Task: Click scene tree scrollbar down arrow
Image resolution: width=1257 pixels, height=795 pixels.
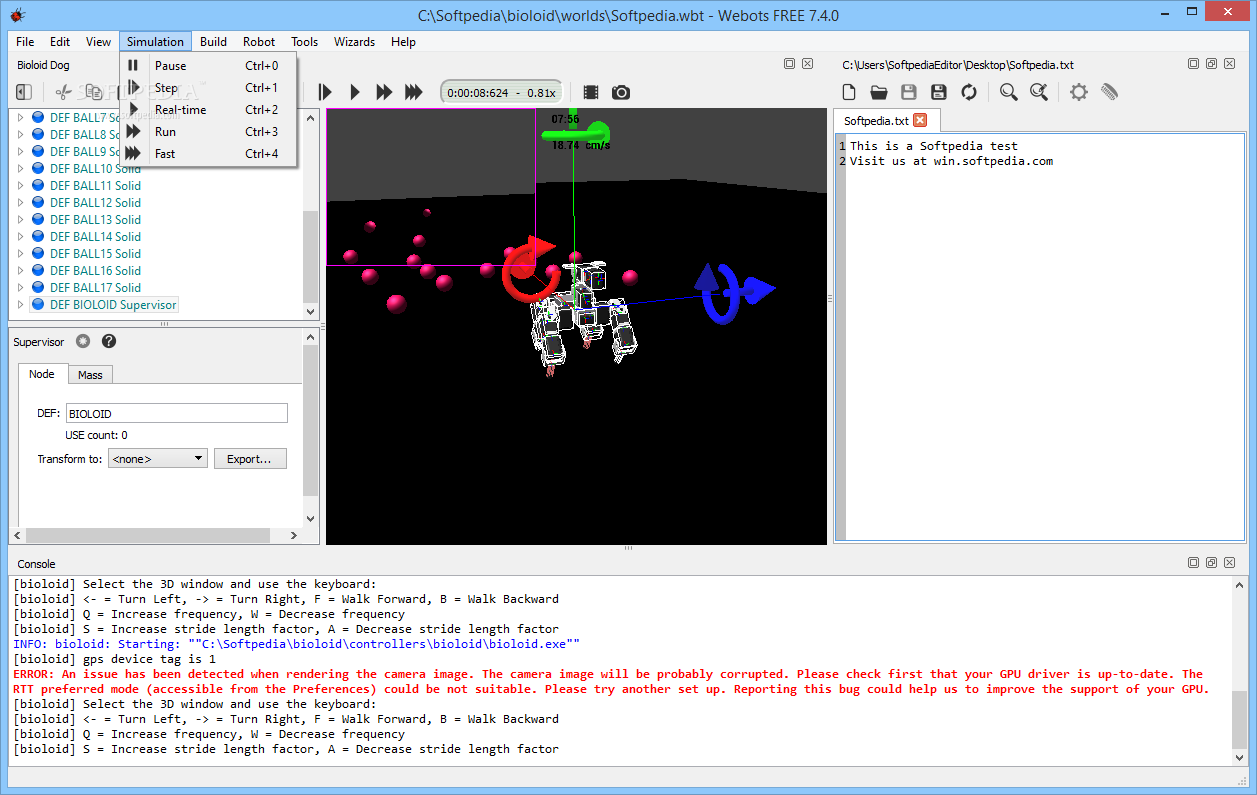Action: tap(310, 313)
